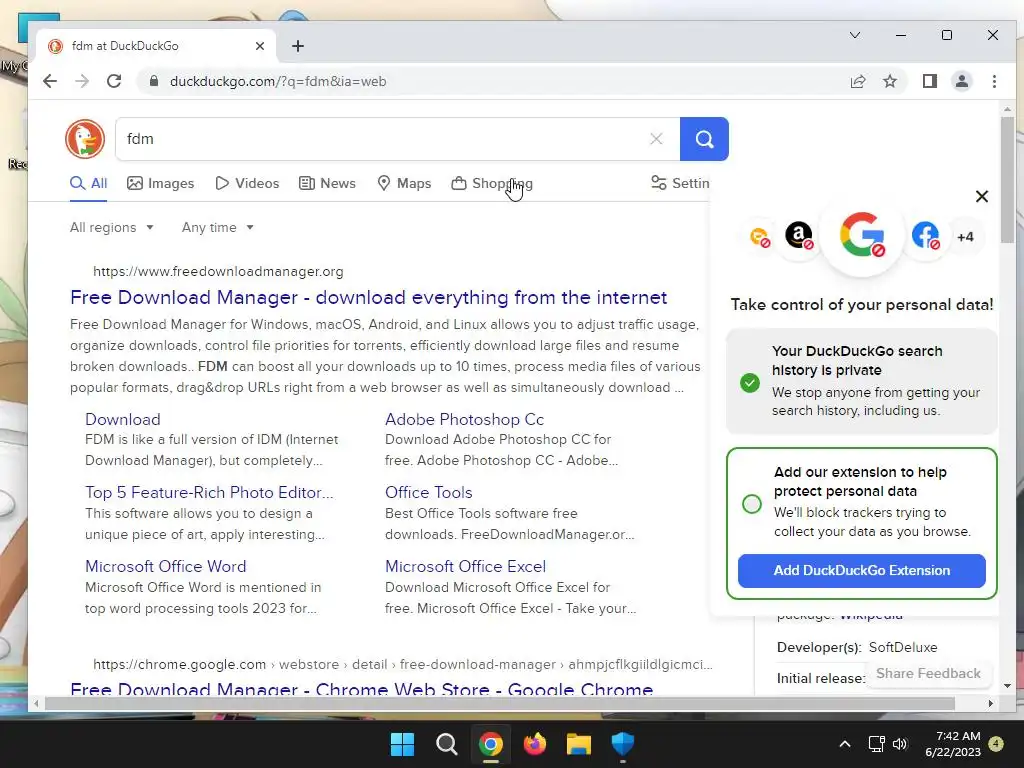The height and width of the screenshot is (768, 1024).
Task: Click the +4 more trackers badge
Action: tap(965, 236)
